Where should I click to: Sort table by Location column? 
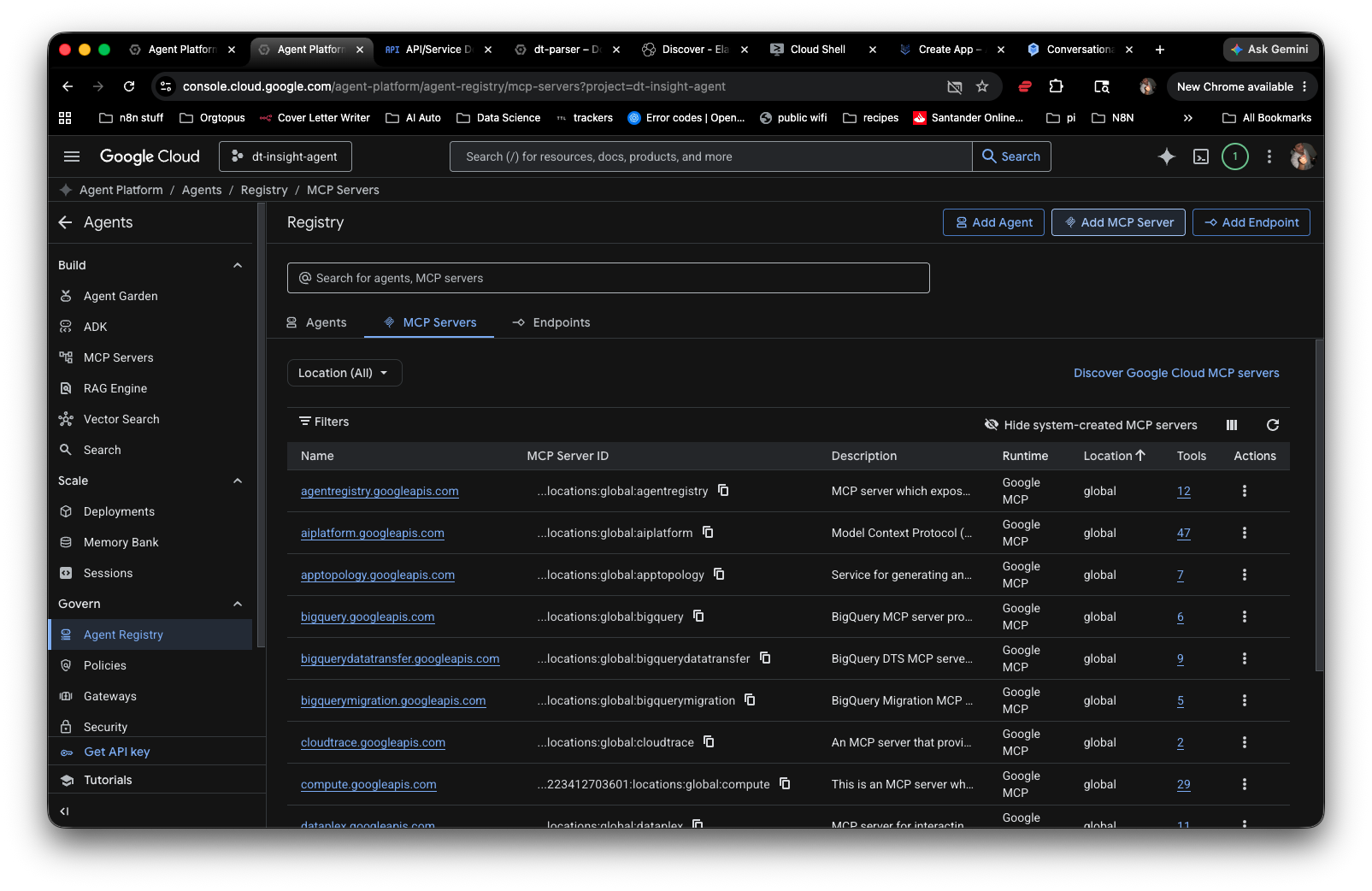1114,456
